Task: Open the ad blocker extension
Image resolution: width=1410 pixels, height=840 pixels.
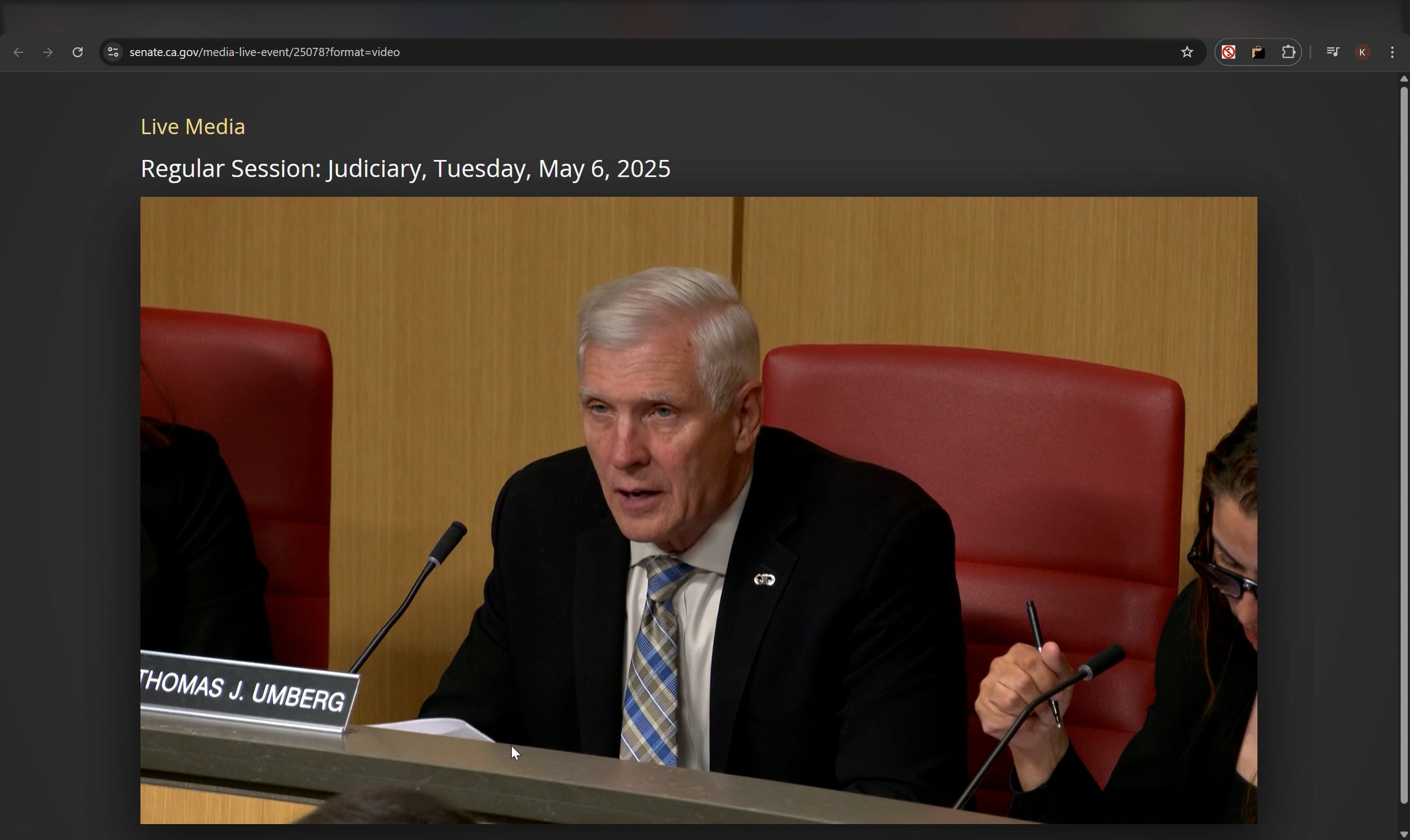Action: tap(1227, 52)
